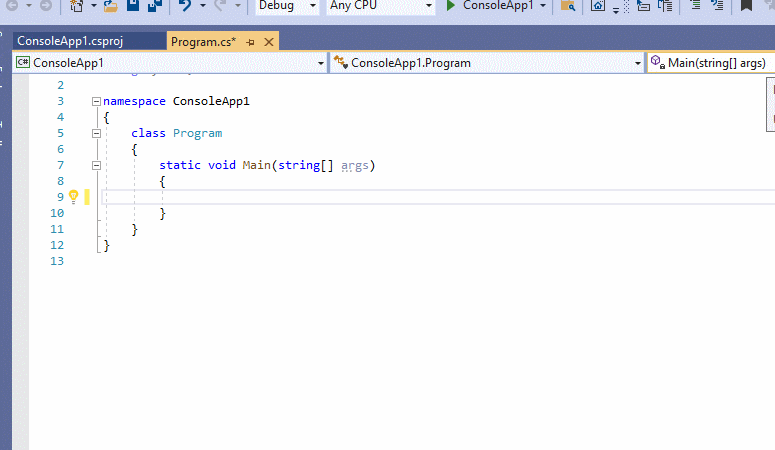
Task: Click the Open File folder icon
Action: click(x=111, y=5)
